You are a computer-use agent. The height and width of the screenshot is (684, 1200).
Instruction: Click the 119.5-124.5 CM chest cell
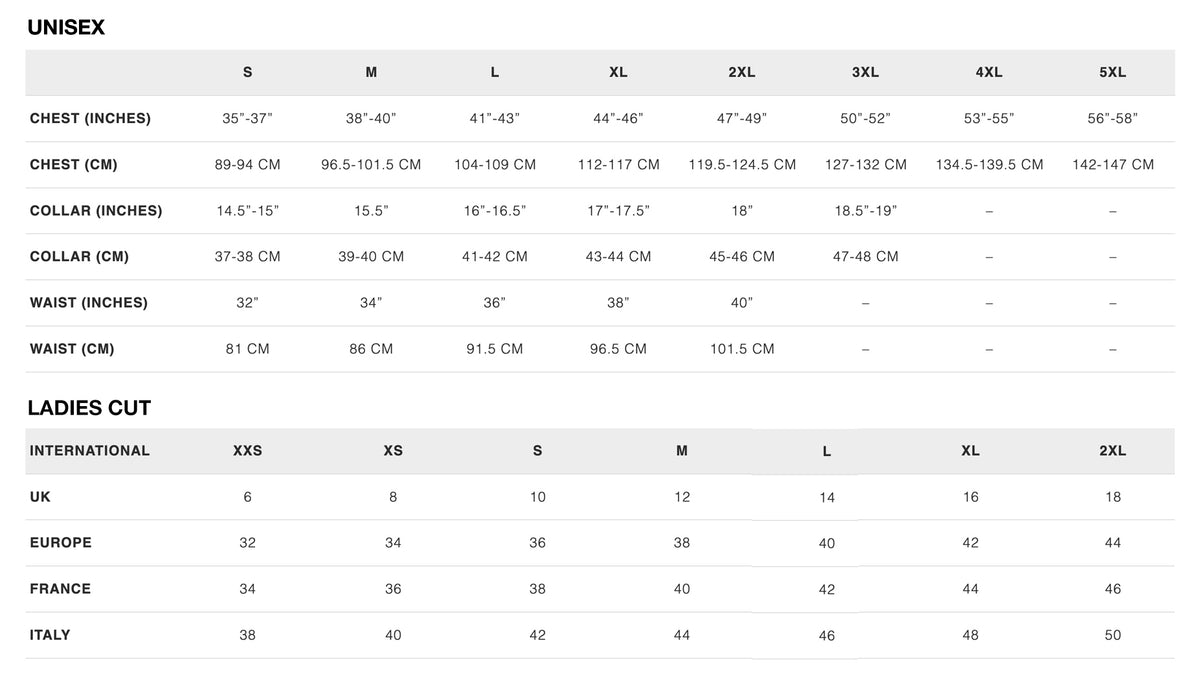pos(742,164)
